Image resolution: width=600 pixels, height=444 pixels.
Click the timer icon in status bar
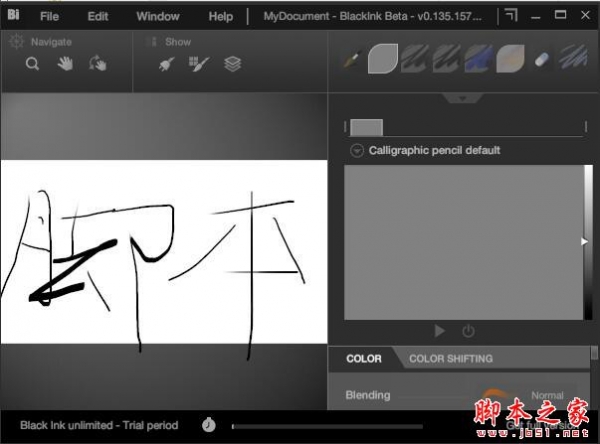tap(208, 425)
